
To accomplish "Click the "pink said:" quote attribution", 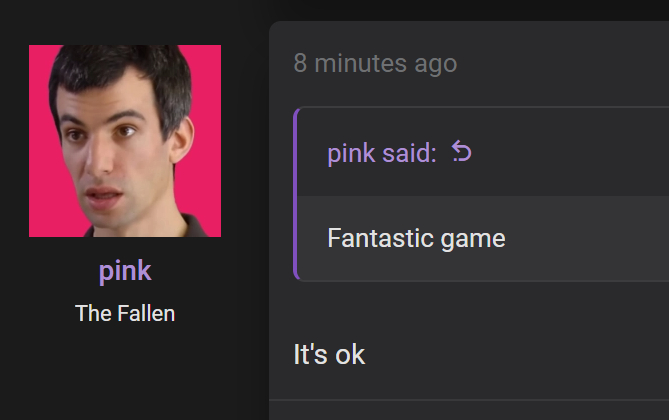I will [381, 153].
